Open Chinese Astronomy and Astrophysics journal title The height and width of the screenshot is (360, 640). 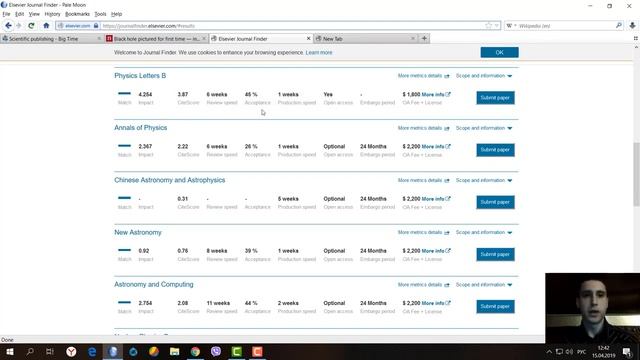(x=169, y=180)
